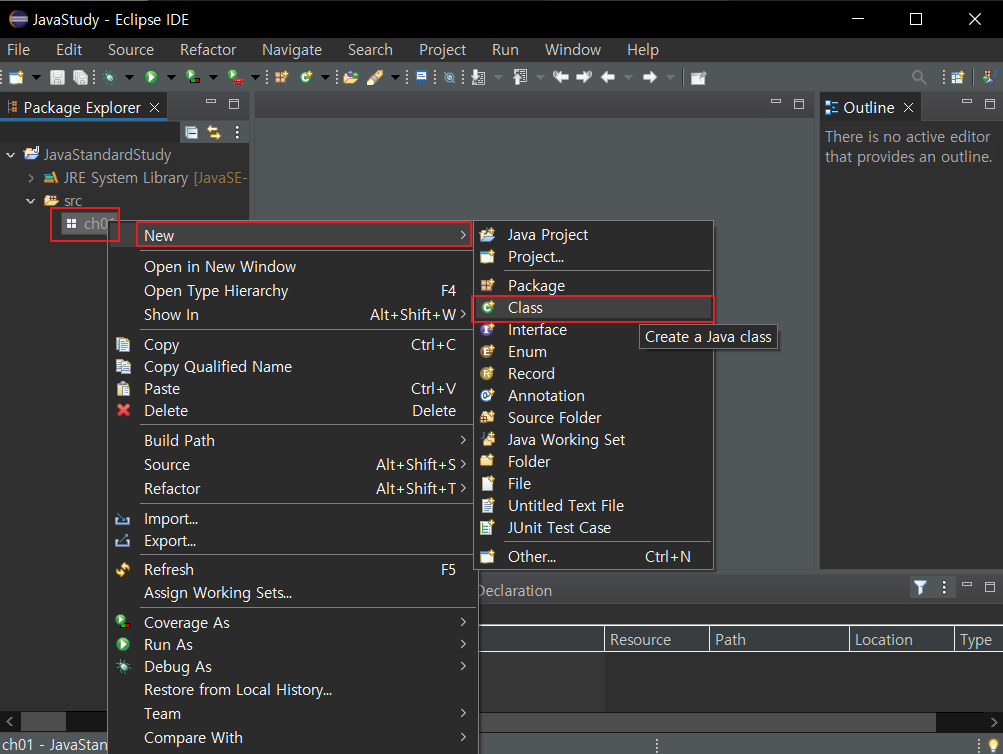
Task: Open the Window menu
Action: pos(573,50)
